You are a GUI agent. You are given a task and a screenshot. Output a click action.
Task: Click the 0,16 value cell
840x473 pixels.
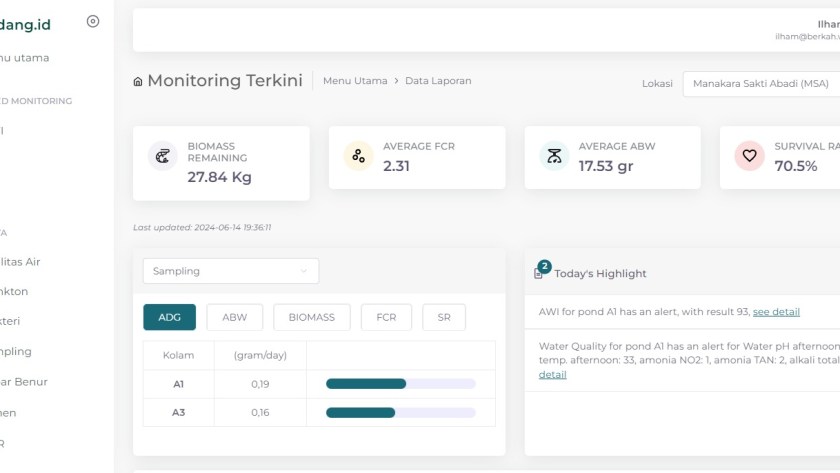click(x=260, y=412)
